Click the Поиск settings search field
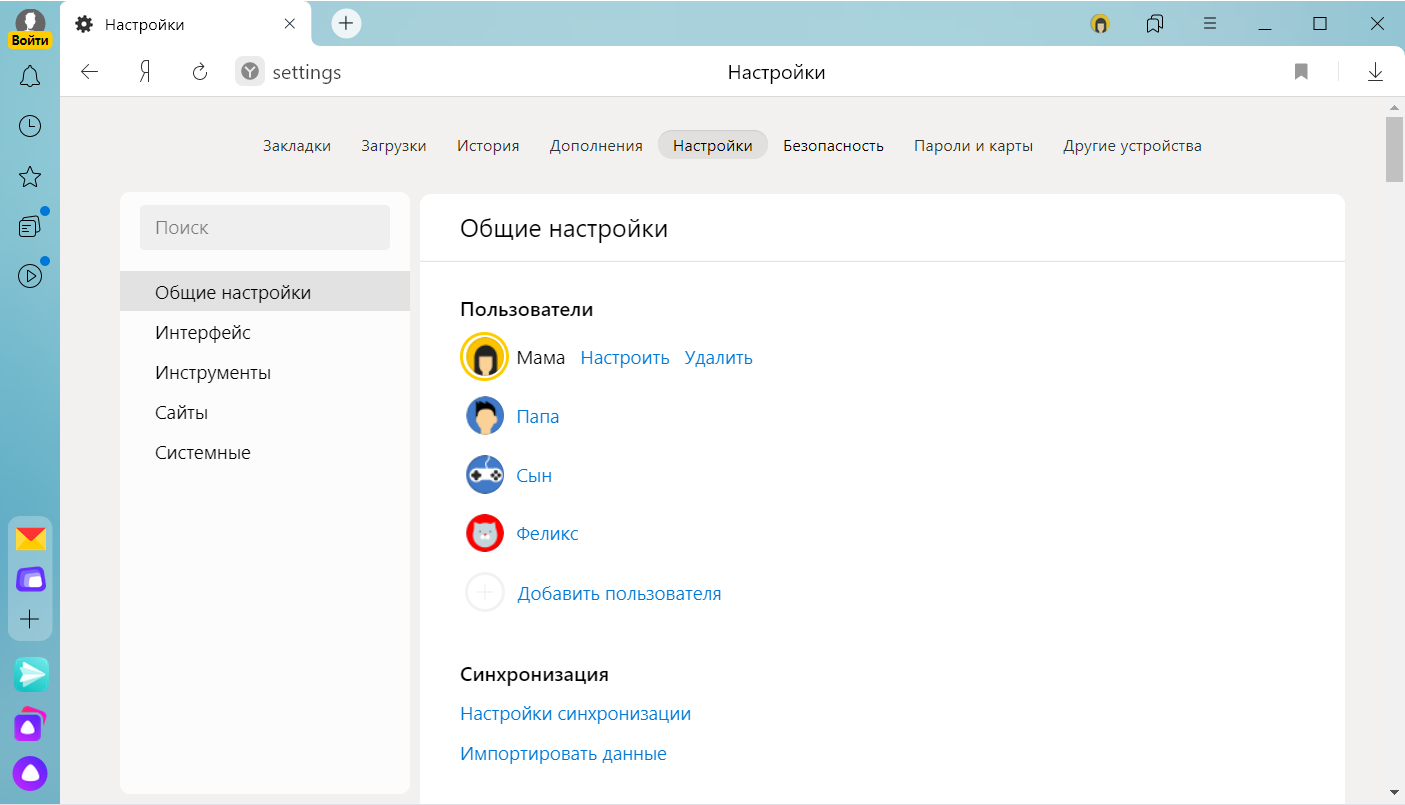 [265, 228]
